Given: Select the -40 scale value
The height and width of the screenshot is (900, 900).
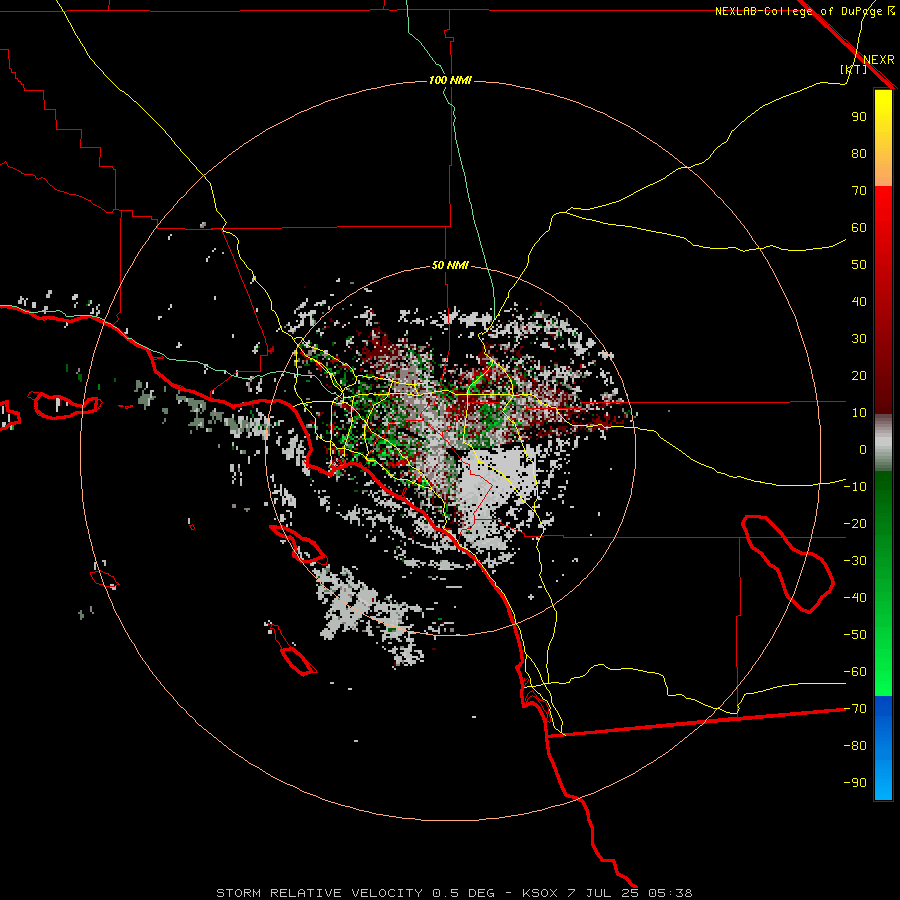Looking at the screenshot, I should (x=855, y=598).
